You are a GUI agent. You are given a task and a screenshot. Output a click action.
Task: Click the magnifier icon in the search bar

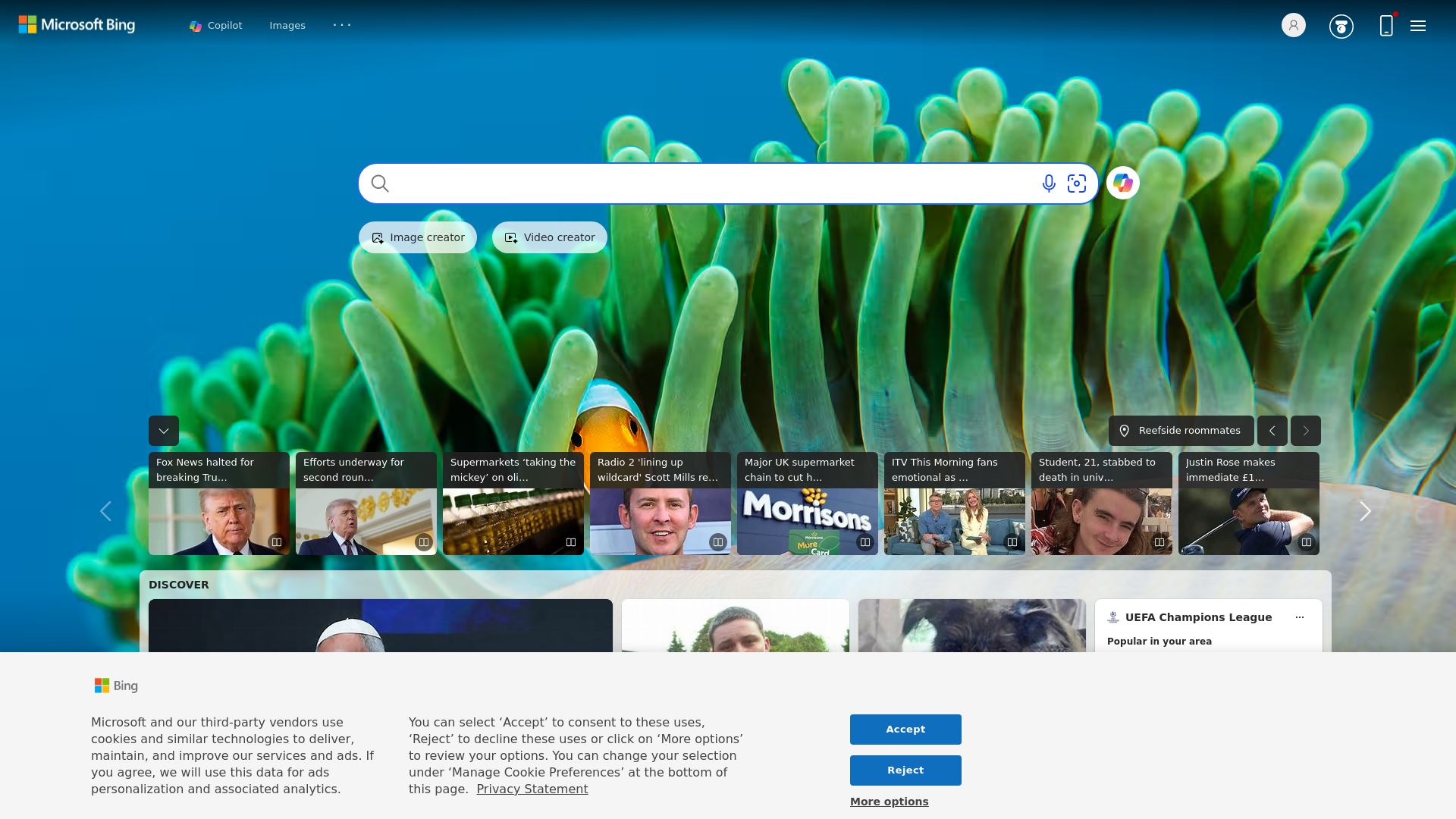[380, 183]
